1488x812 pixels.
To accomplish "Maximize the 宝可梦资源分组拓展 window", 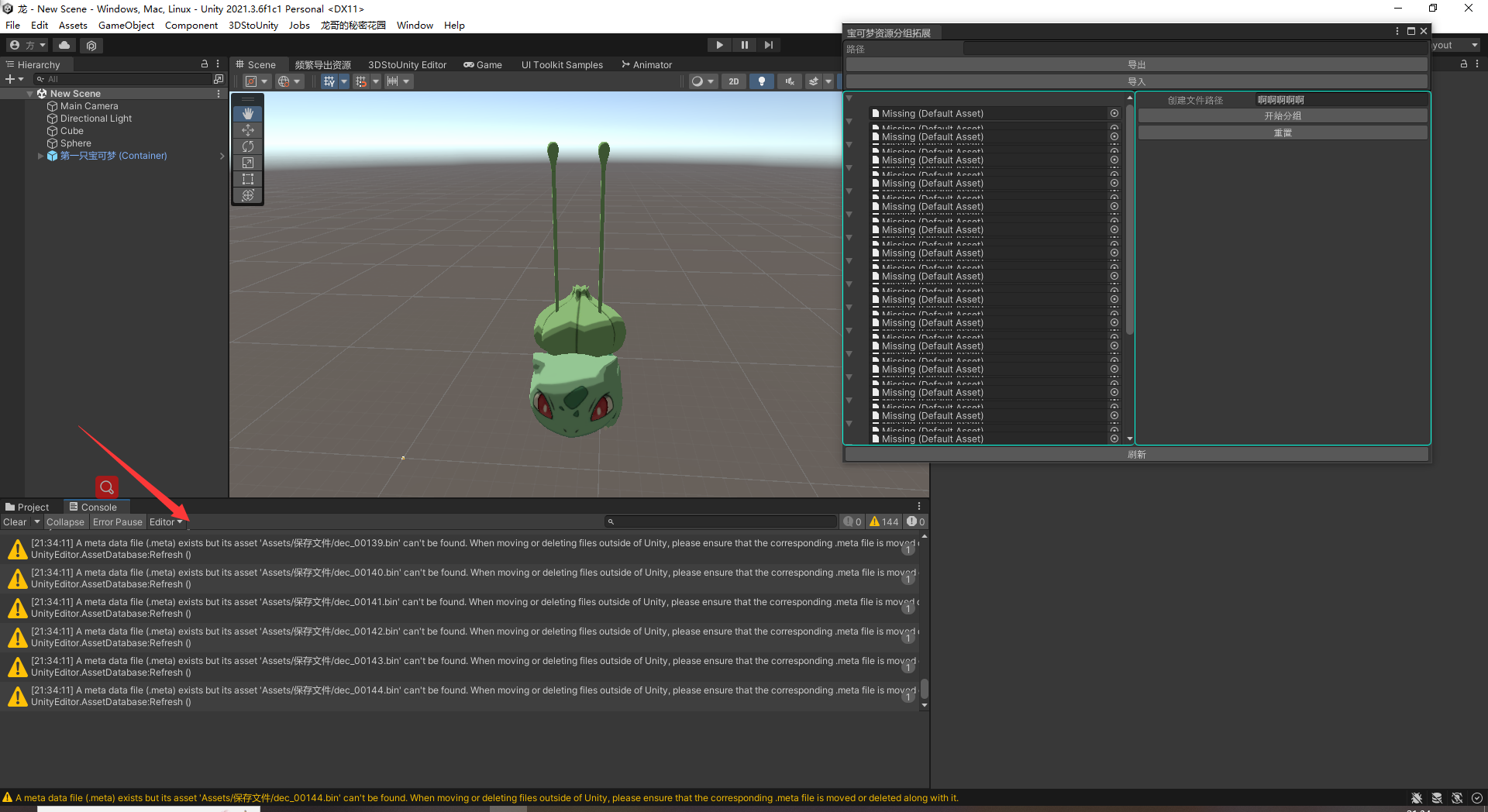I will (1411, 31).
